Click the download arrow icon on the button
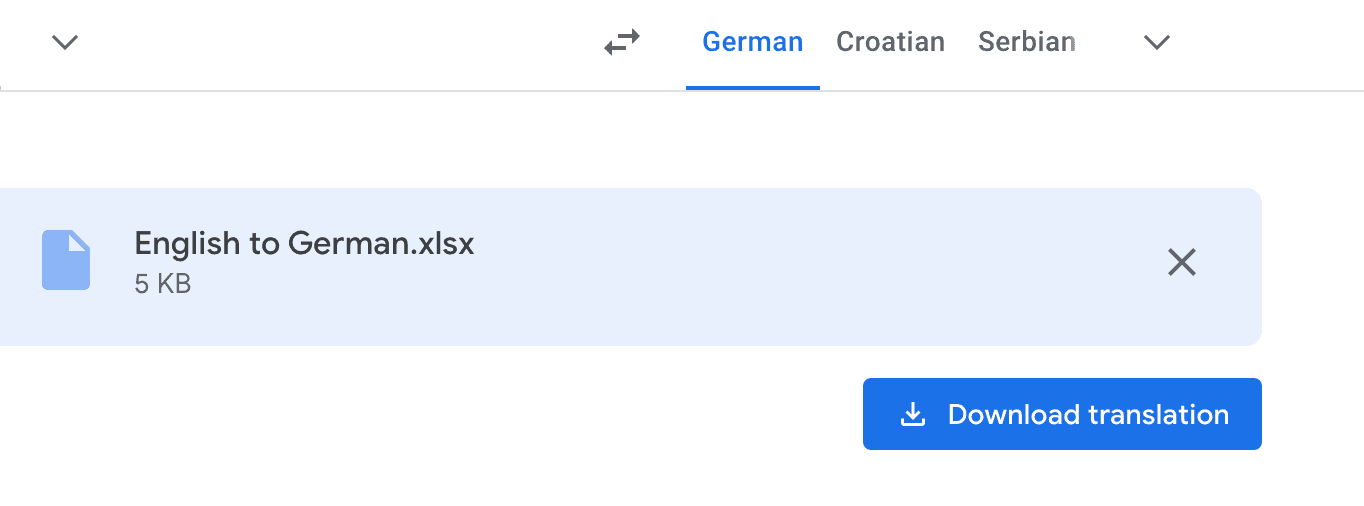 [x=912, y=415]
